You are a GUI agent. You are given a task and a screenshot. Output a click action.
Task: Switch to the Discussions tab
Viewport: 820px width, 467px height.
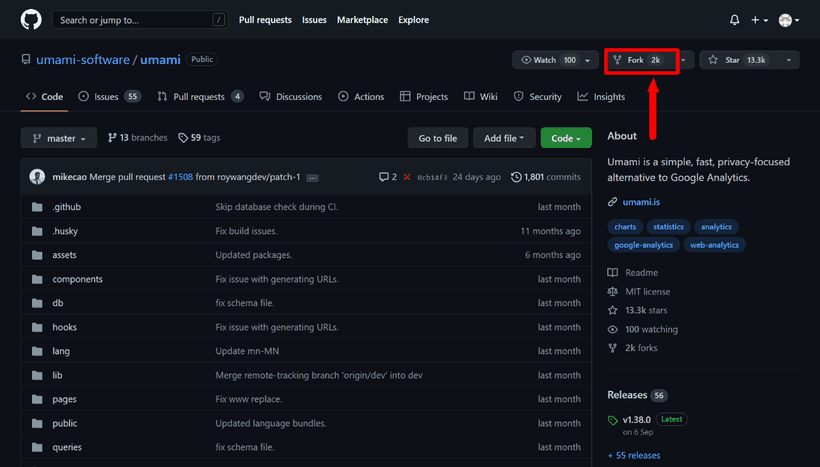[291, 97]
